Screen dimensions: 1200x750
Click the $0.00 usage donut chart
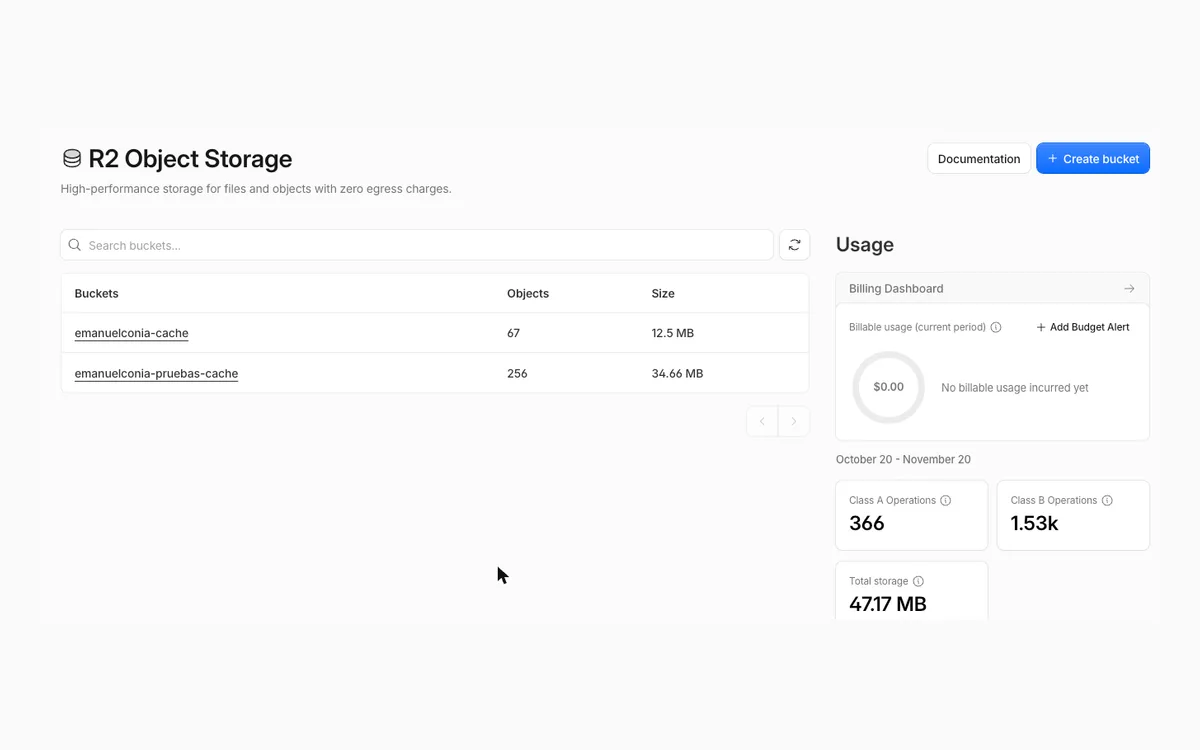click(x=888, y=387)
